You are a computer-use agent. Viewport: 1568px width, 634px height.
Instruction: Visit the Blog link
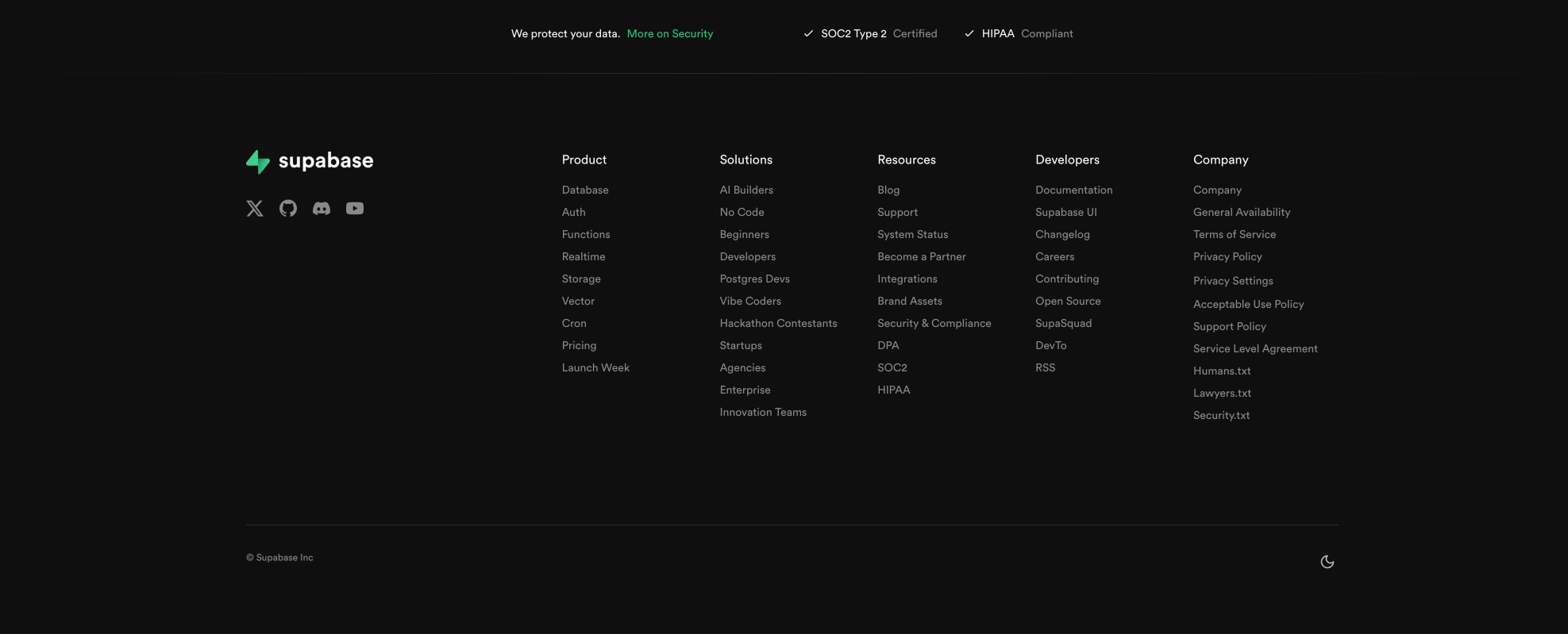tap(888, 190)
